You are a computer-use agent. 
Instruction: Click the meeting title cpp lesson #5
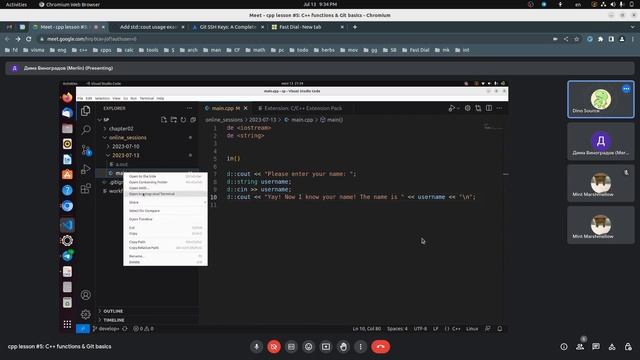59,347
